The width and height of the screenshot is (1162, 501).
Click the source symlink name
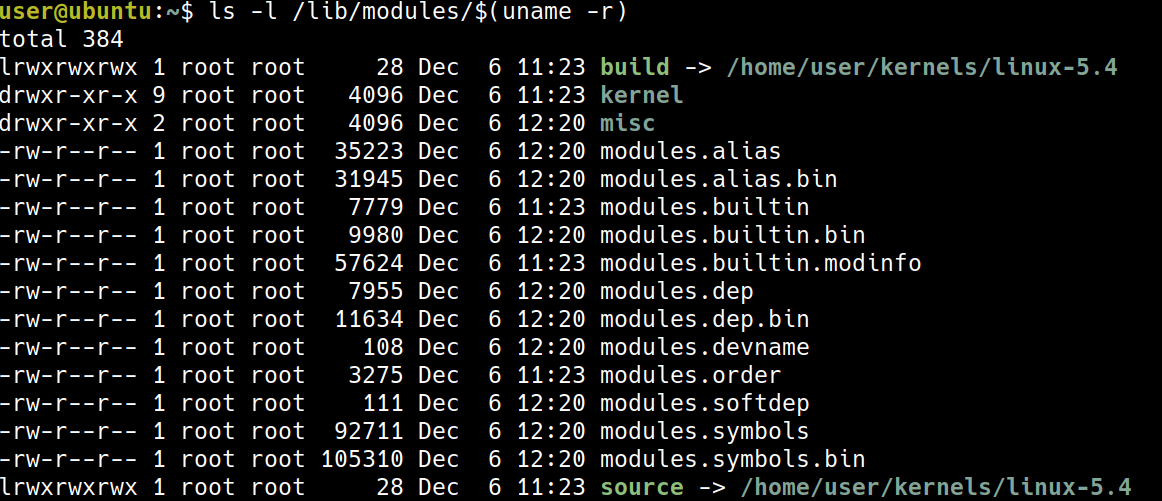point(641,488)
